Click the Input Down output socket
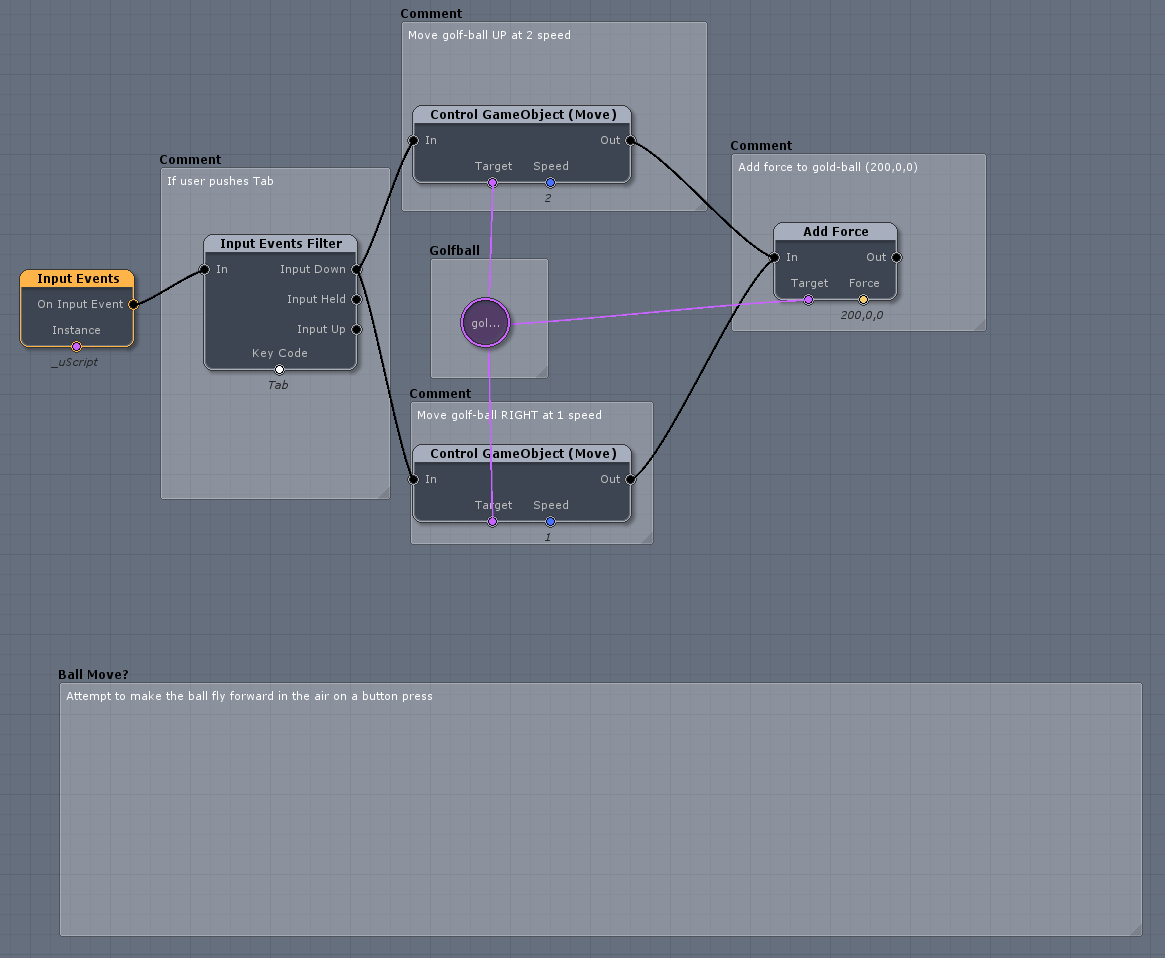The height and width of the screenshot is (958, 1165). [356, 269]
